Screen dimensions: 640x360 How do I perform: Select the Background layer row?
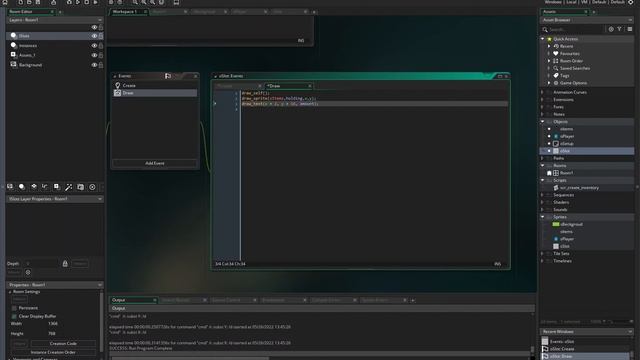[x=55, y=65]
